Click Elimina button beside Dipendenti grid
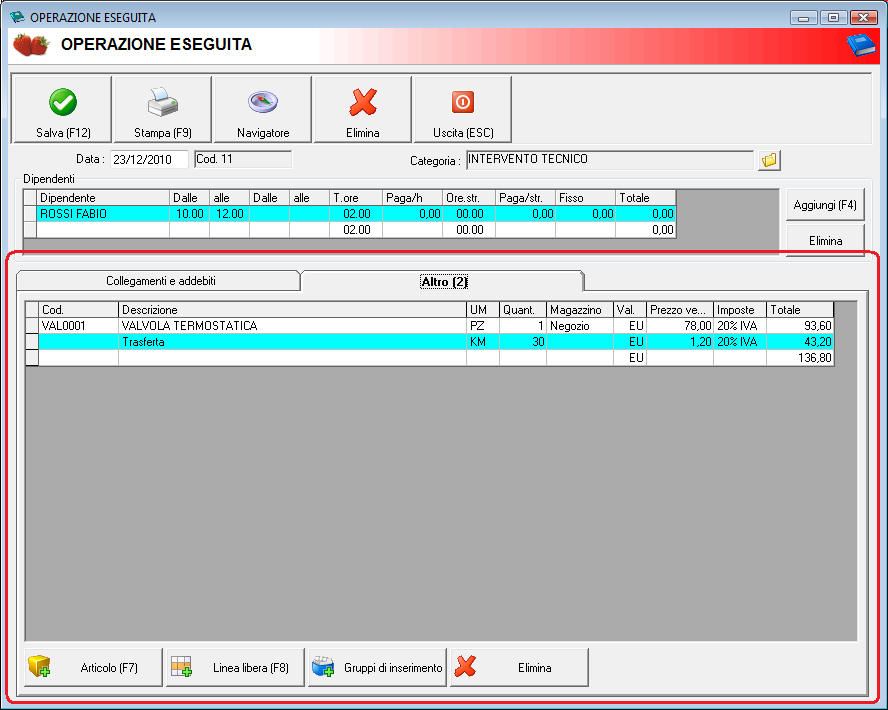Screen dimensions: 888x710 coord(825,240)
